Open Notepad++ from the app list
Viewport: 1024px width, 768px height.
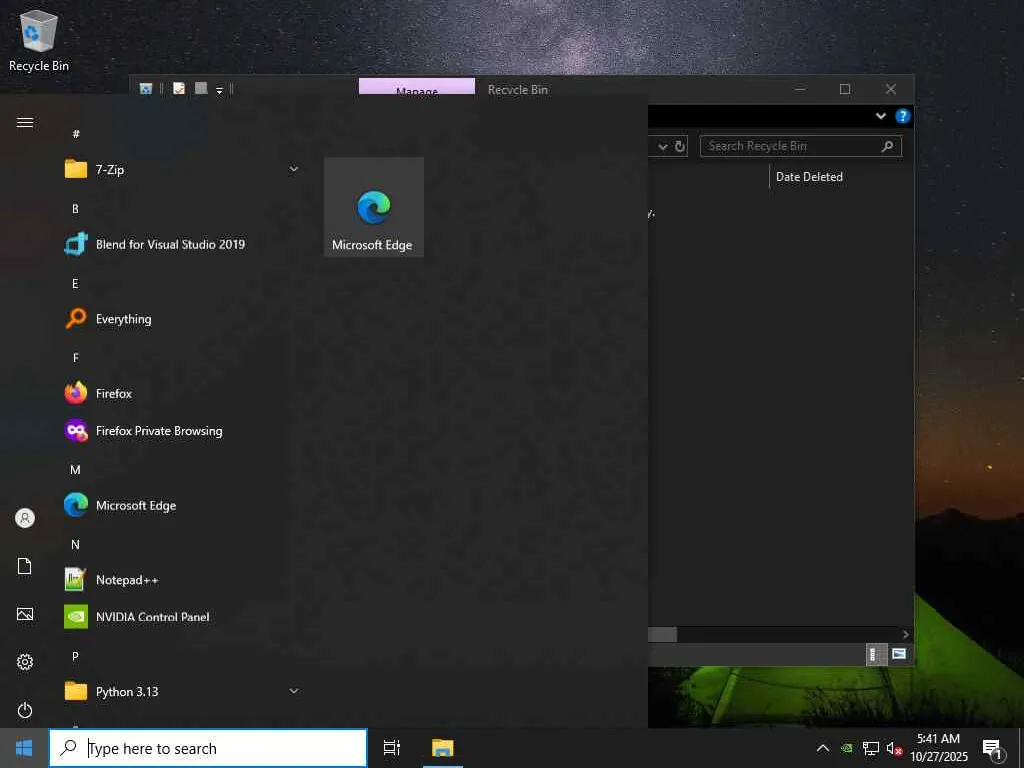[181, 580]
